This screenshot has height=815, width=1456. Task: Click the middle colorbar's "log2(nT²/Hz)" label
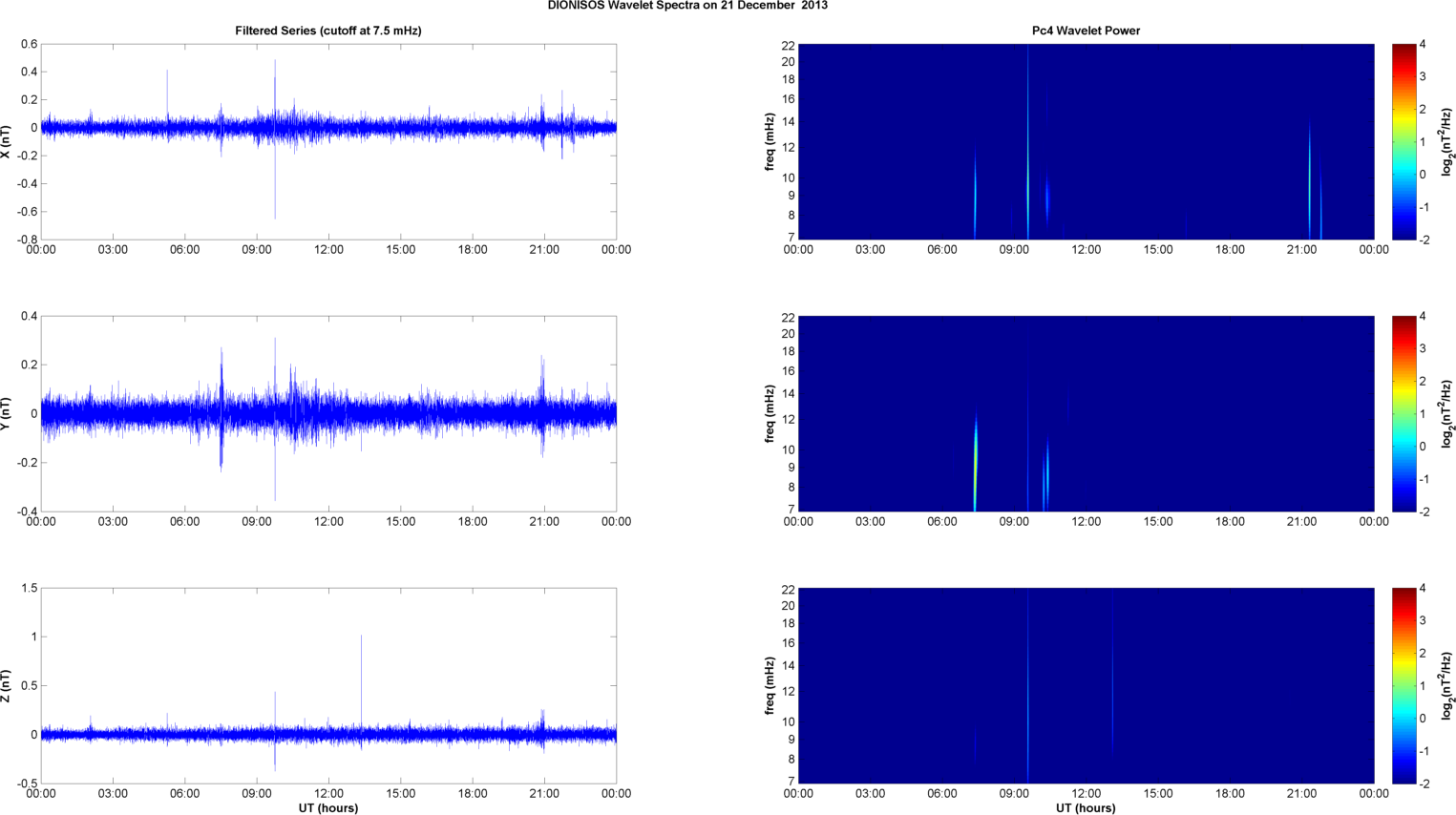[x=1447, y=413]
